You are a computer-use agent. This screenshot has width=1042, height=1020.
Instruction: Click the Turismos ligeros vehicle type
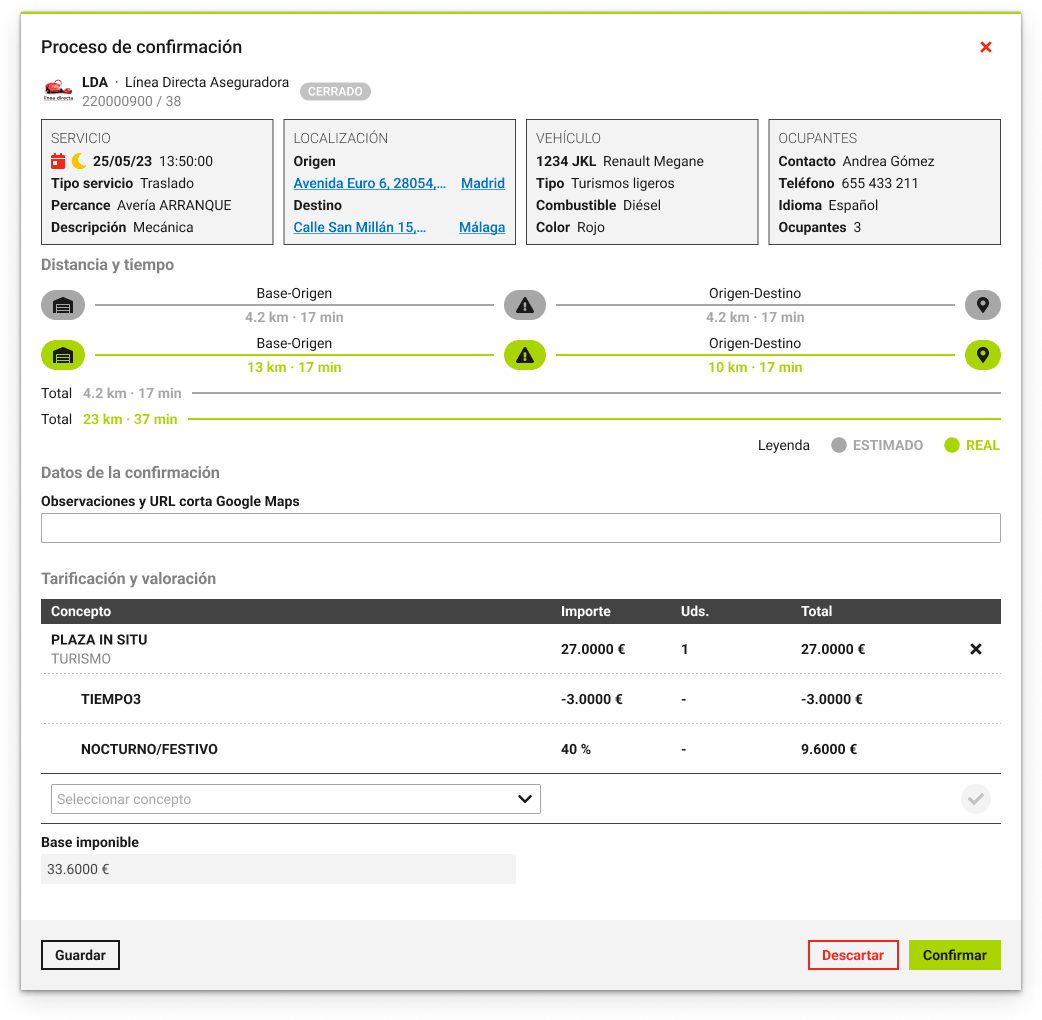623,183
